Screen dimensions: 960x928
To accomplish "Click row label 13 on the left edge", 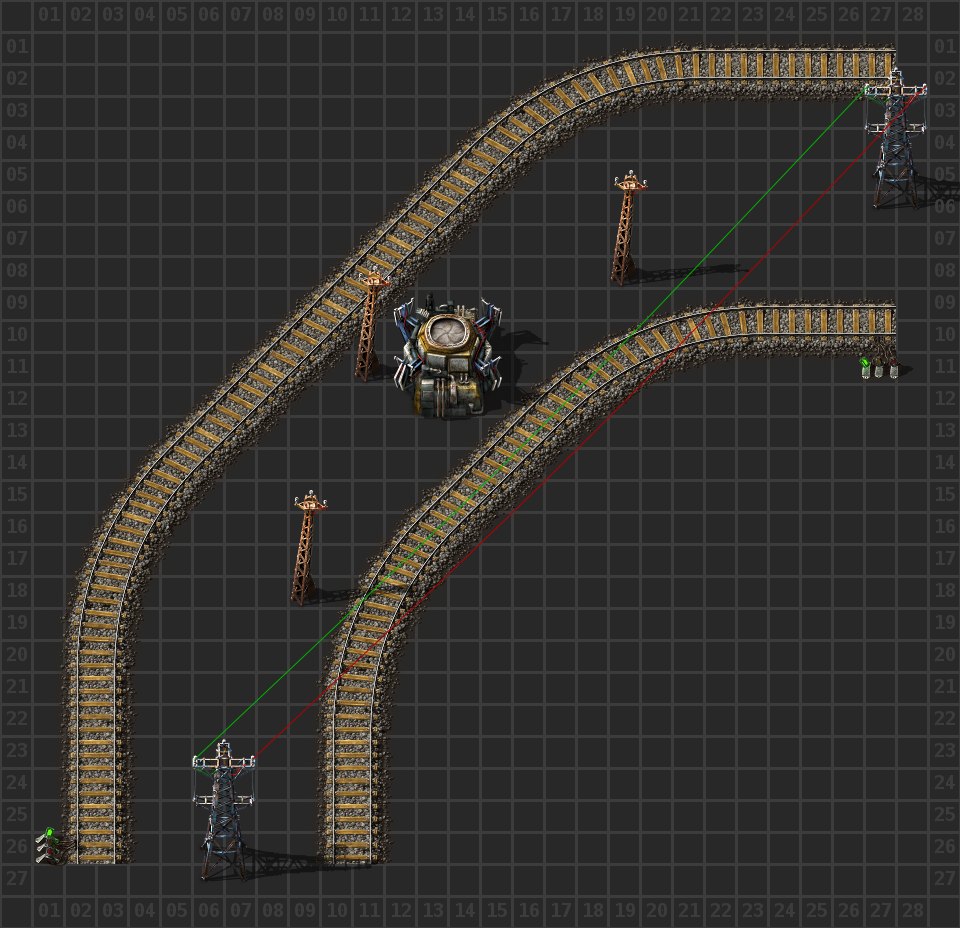I will (17, 430).
